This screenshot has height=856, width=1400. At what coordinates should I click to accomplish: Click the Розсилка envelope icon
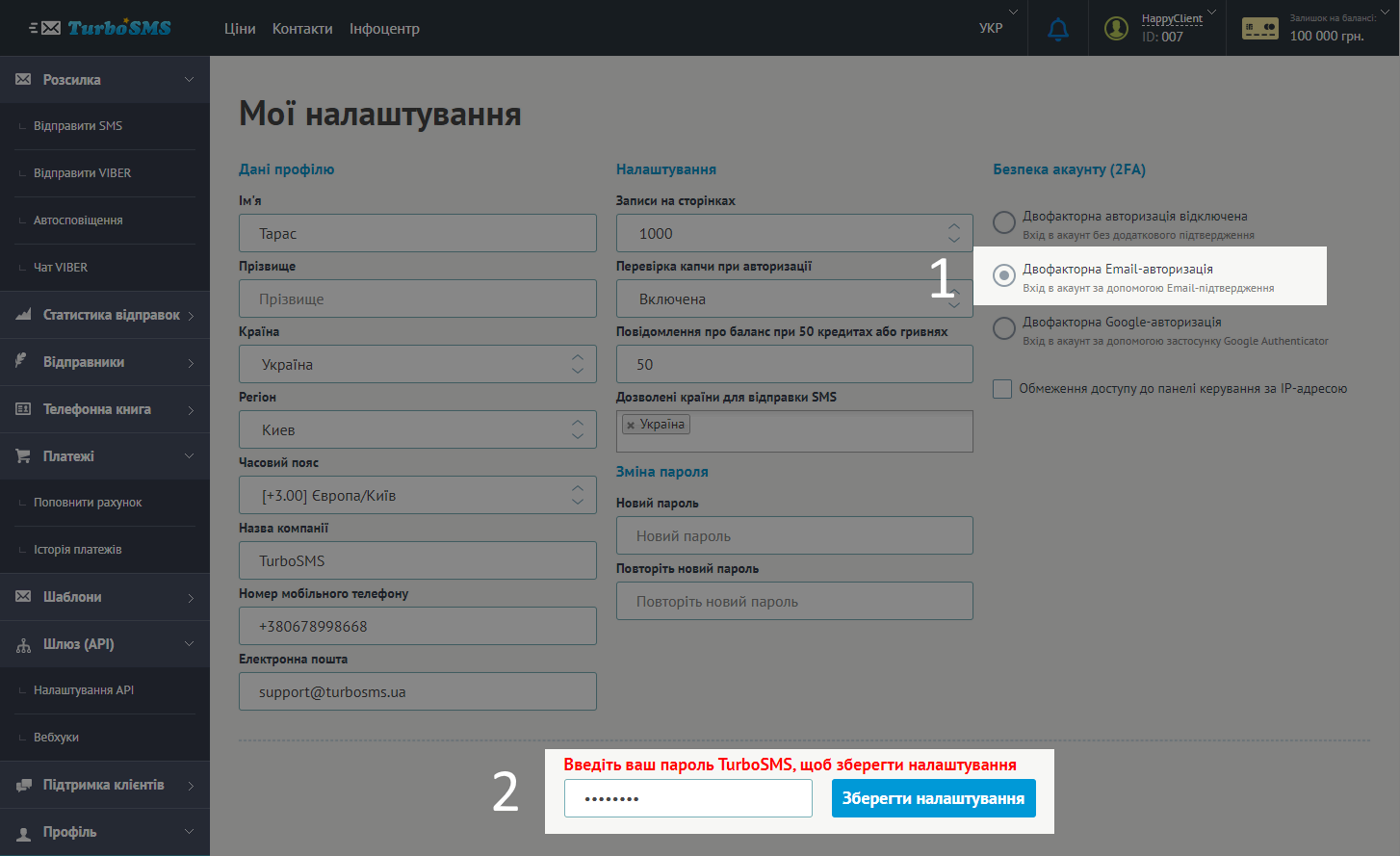coord(23,80)
